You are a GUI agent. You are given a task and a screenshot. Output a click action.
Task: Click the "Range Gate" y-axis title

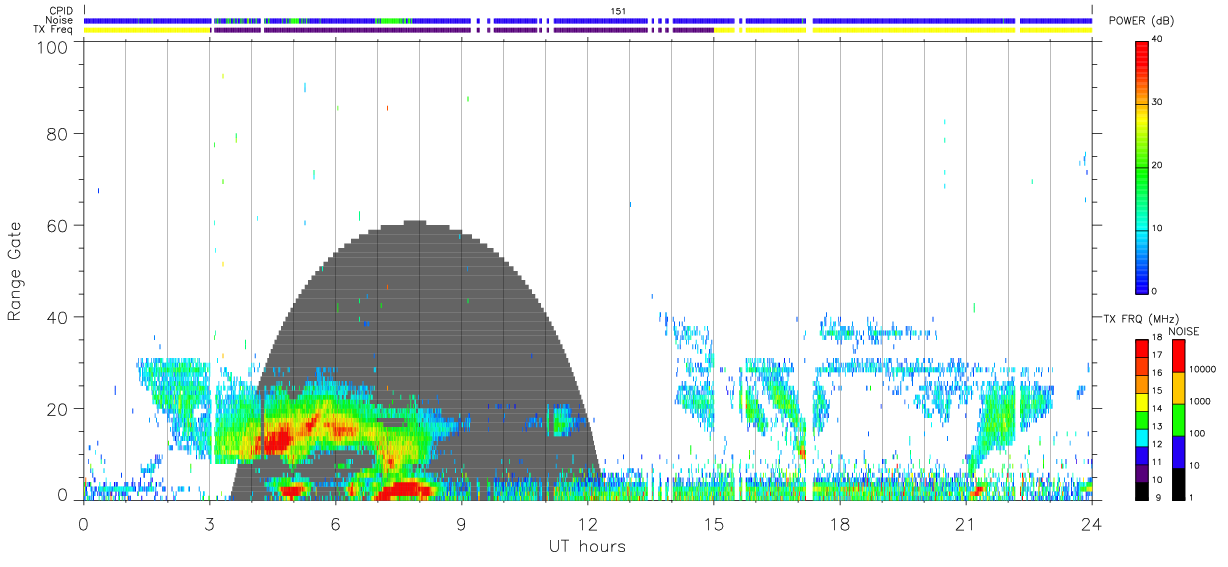click(15, 271)
